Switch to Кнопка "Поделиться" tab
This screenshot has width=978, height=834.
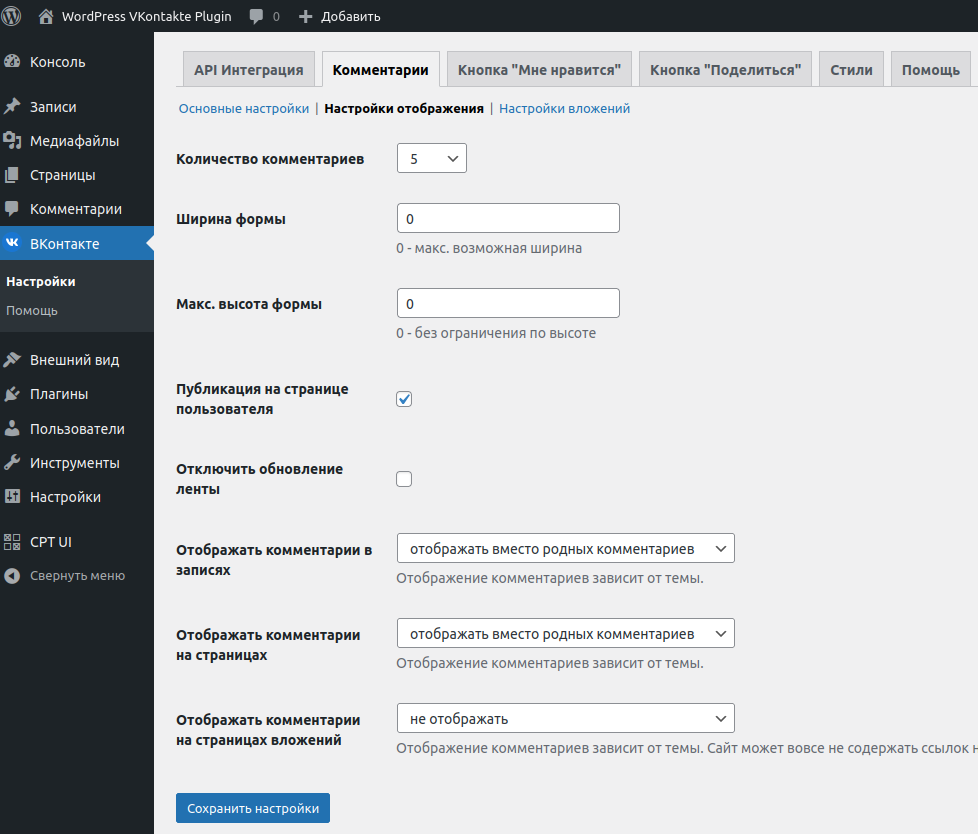(x=725, y=69)
